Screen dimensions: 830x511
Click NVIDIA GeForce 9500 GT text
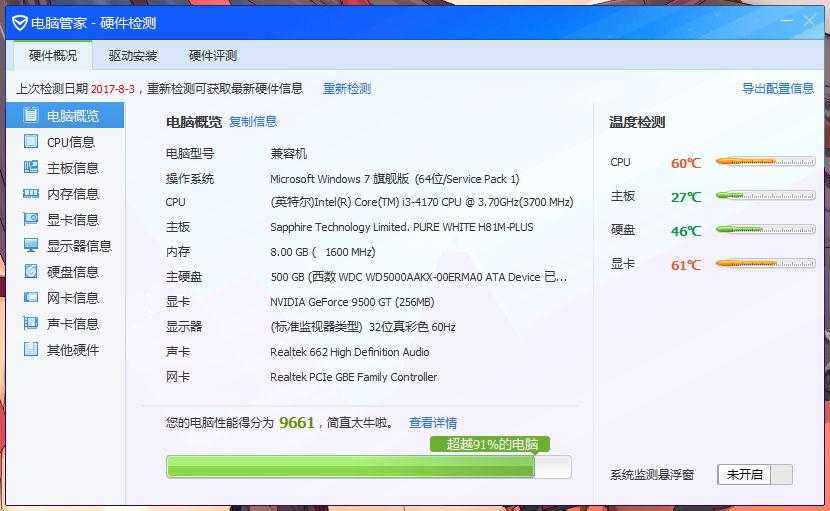coord(352,302)
